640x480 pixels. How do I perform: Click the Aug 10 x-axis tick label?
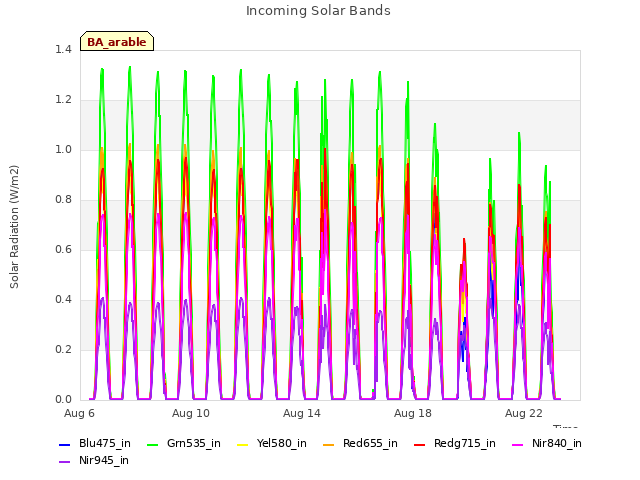(x=191, y=413)
